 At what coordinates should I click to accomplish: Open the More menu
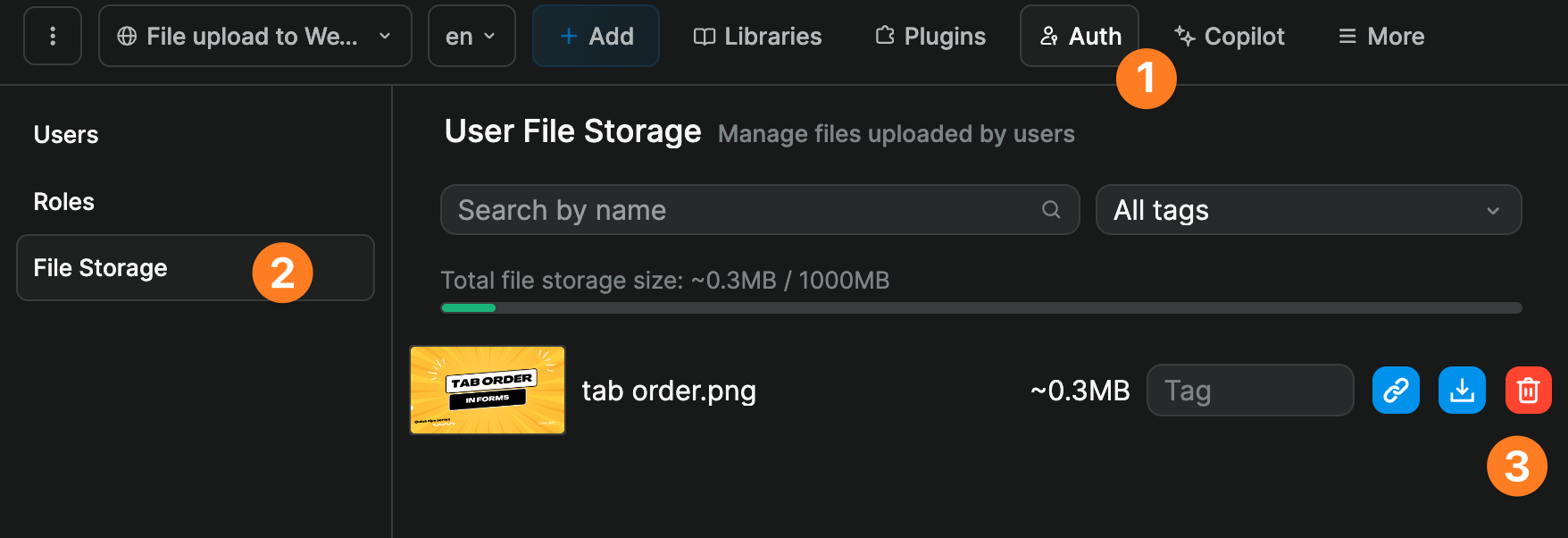(1380, 36)
